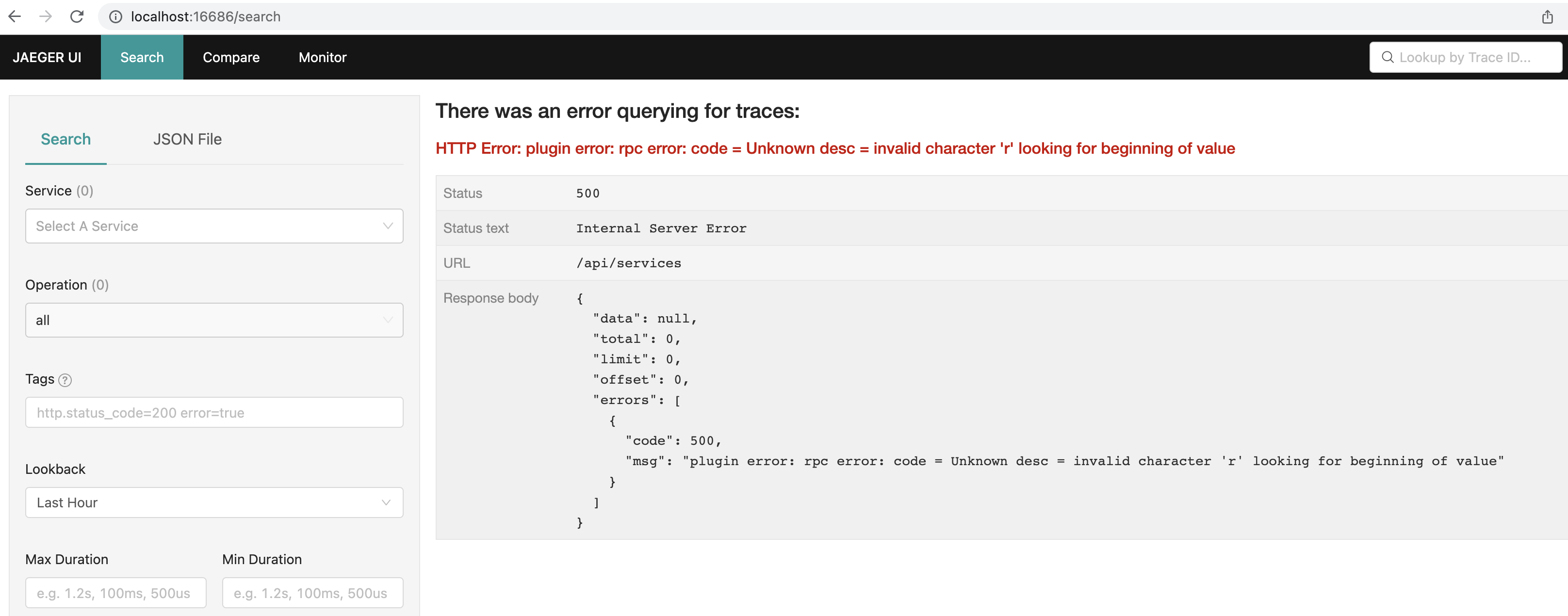Switch to the JSON File tab
The image size is (1568, 616).
(x=187, y=139)
